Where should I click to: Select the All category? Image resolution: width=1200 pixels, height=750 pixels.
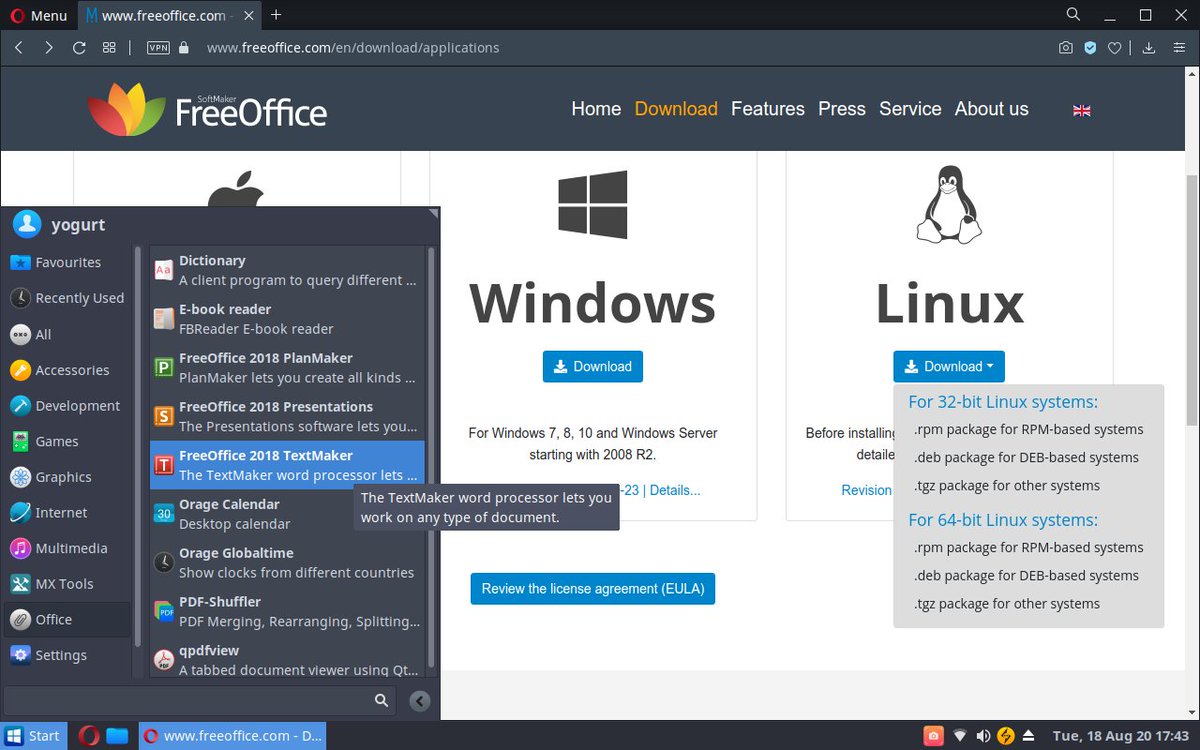point(68,334)
